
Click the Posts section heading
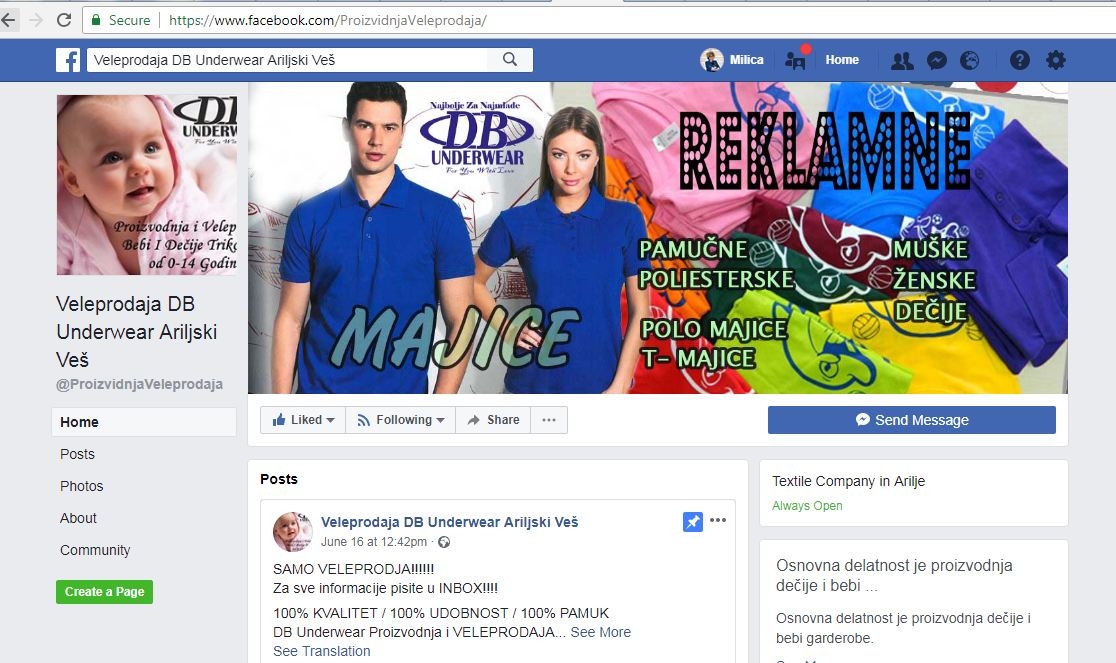[279, 479]
